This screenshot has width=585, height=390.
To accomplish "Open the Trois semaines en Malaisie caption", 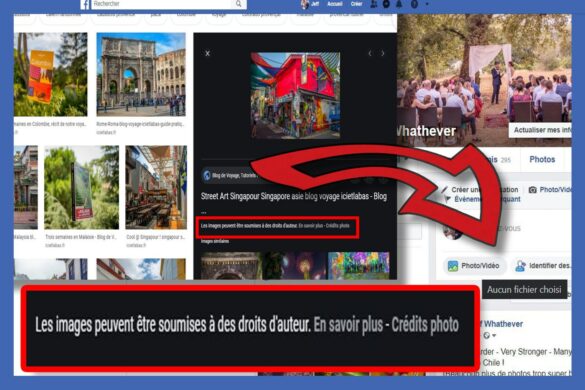I will pos(81,237).
